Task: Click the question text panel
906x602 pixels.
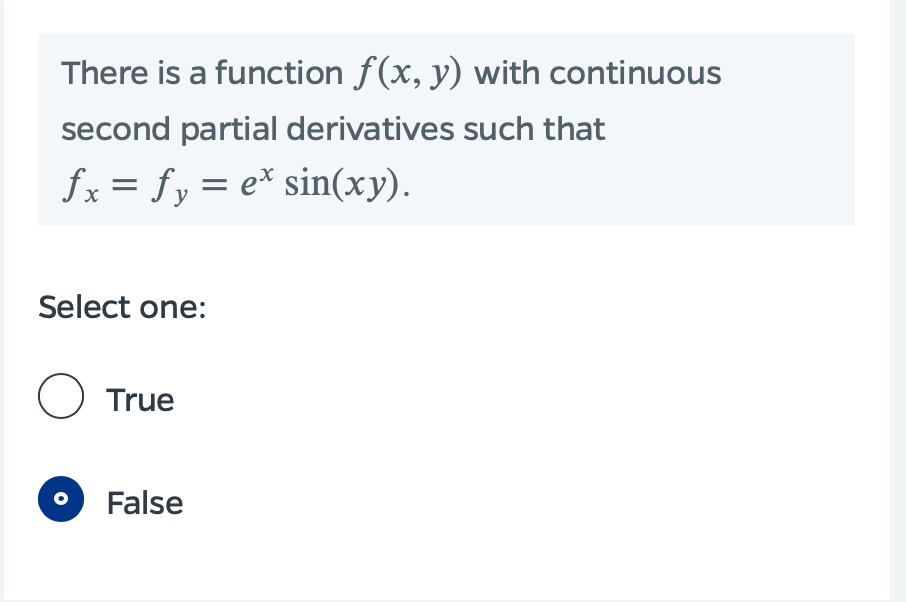Action: click(446, 128)
